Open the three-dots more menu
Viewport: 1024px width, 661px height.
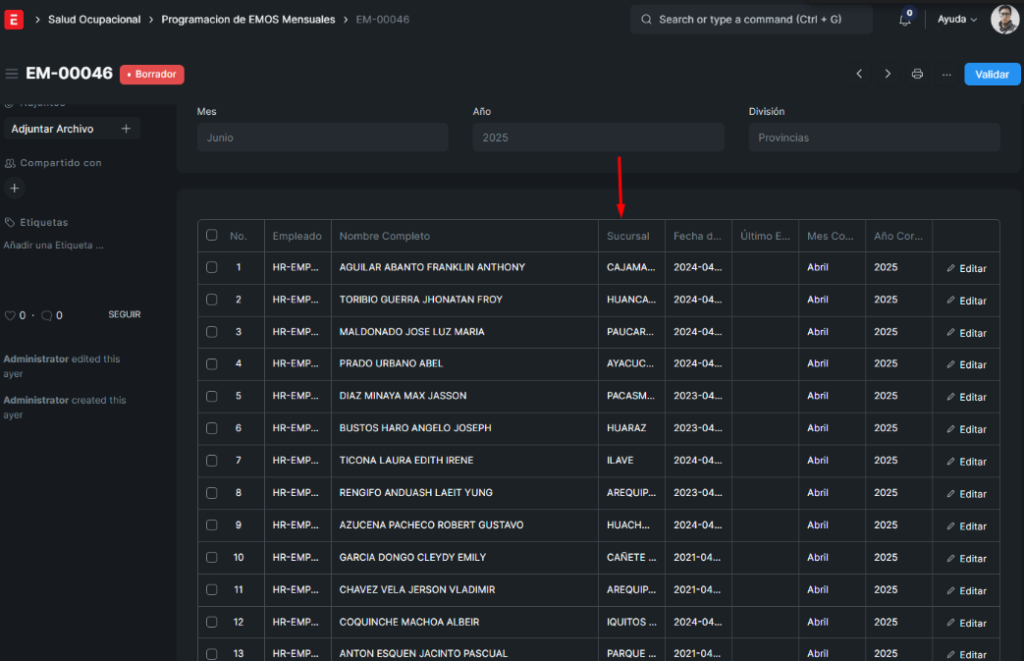pyautogui.click(x=946, y=74)
